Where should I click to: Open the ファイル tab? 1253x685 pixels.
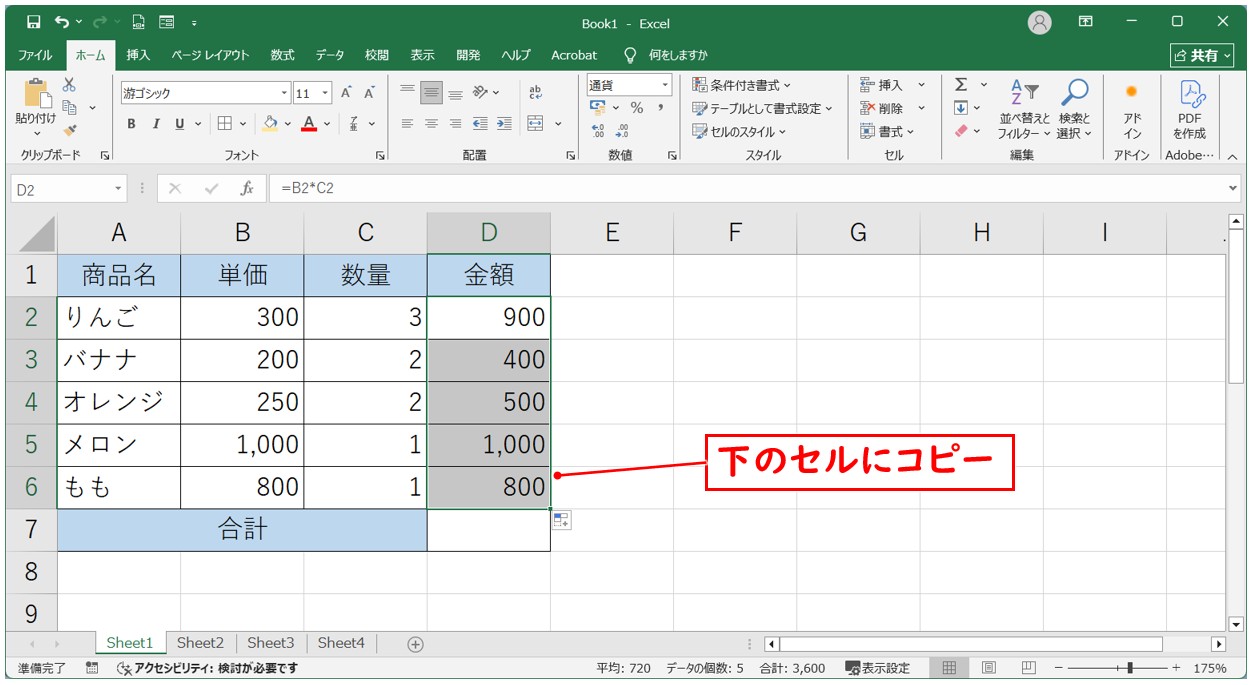click(x=35, y=55)
